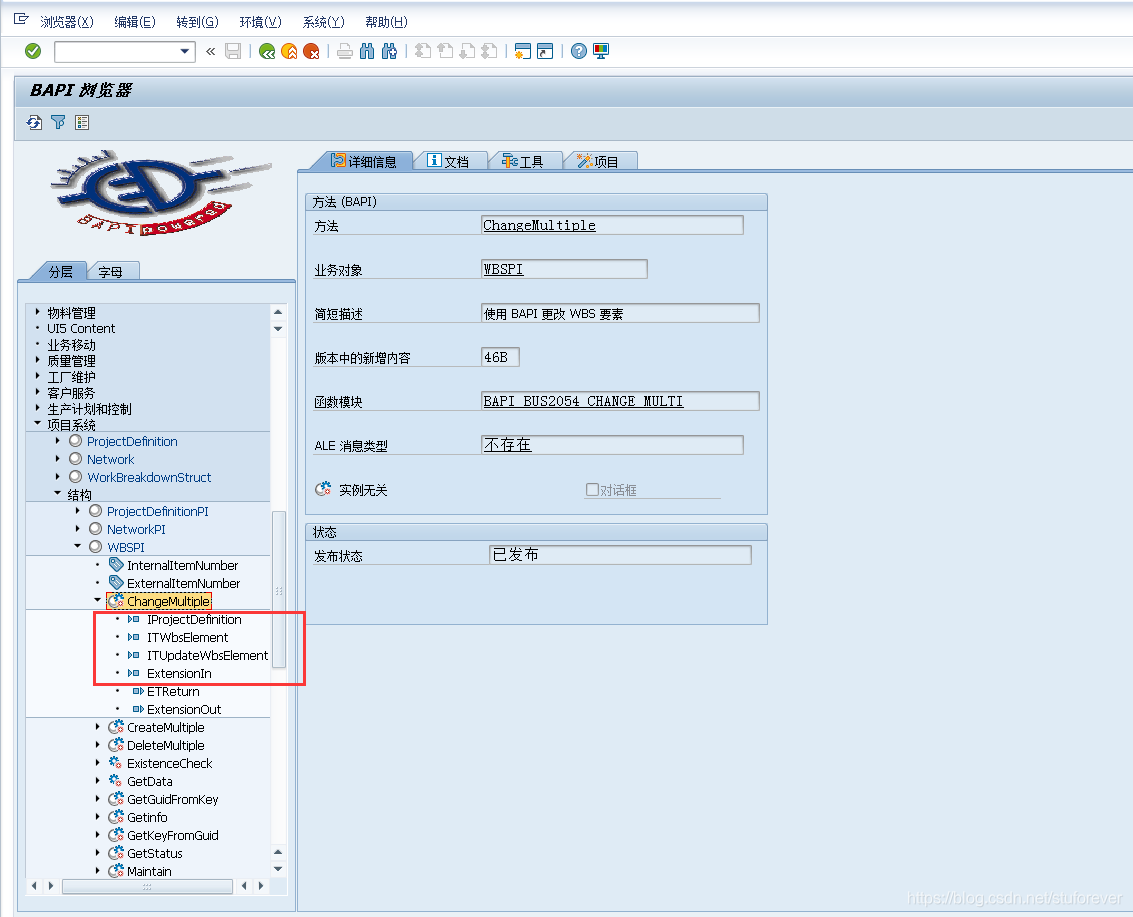
Task: Switch to the 项目 tab
Action: pyautogui.click(x=599, y=161)
